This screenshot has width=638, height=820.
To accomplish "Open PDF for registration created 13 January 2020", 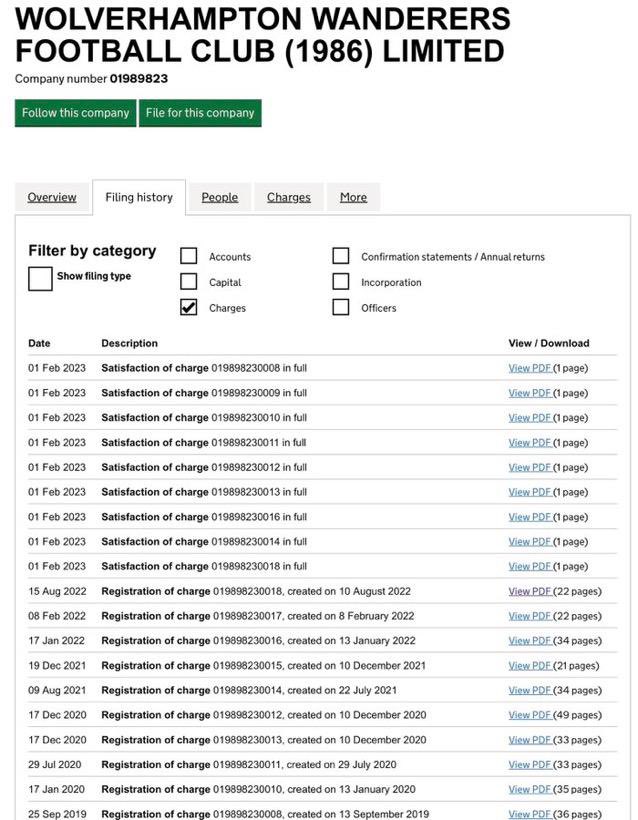I will tap(530, 789).
